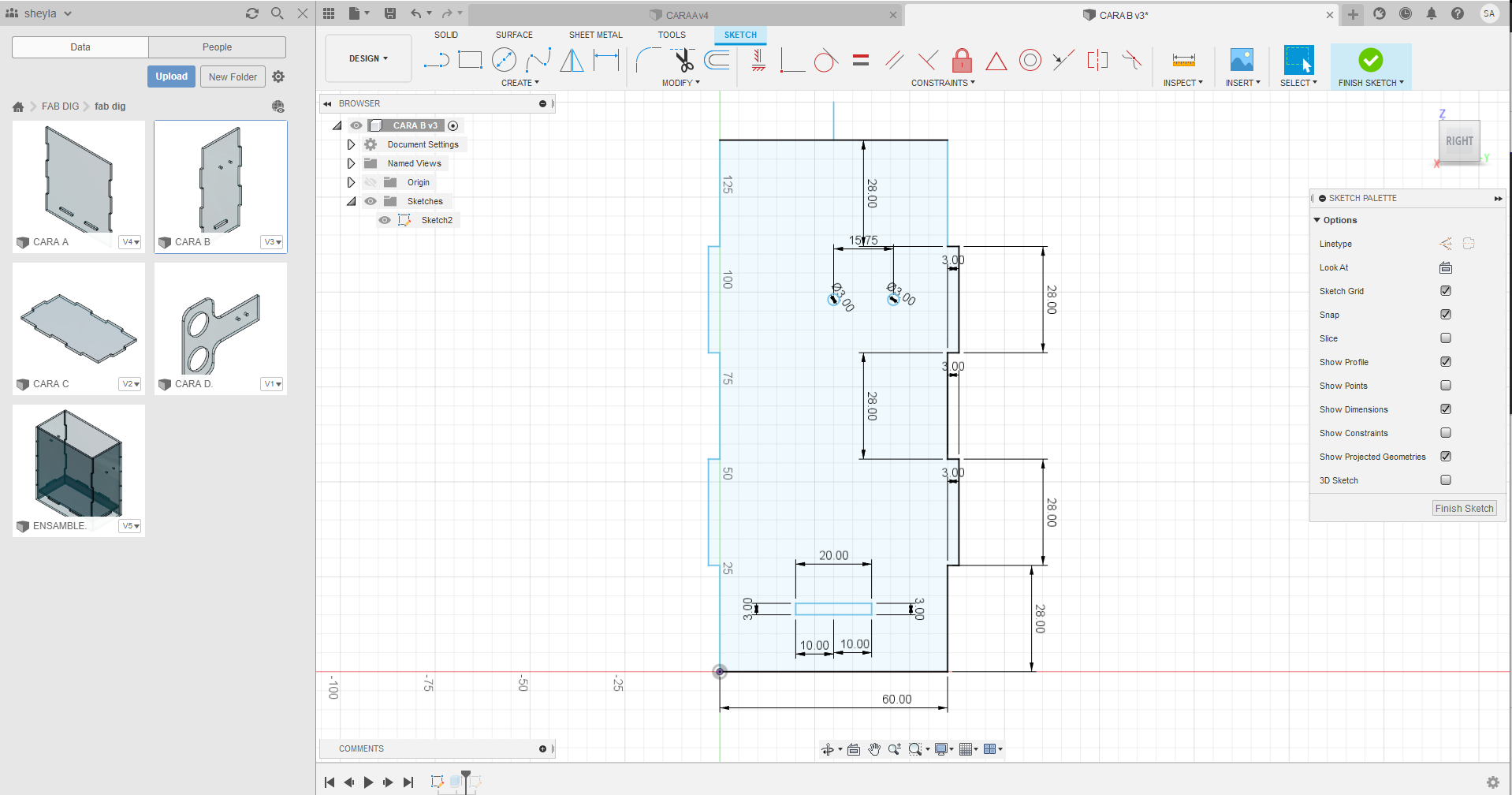The height and width of the screenshot is (795, 1512).
Task: Enable the Slice checkbox in Sketch Palette
Action: (1446, 338)
